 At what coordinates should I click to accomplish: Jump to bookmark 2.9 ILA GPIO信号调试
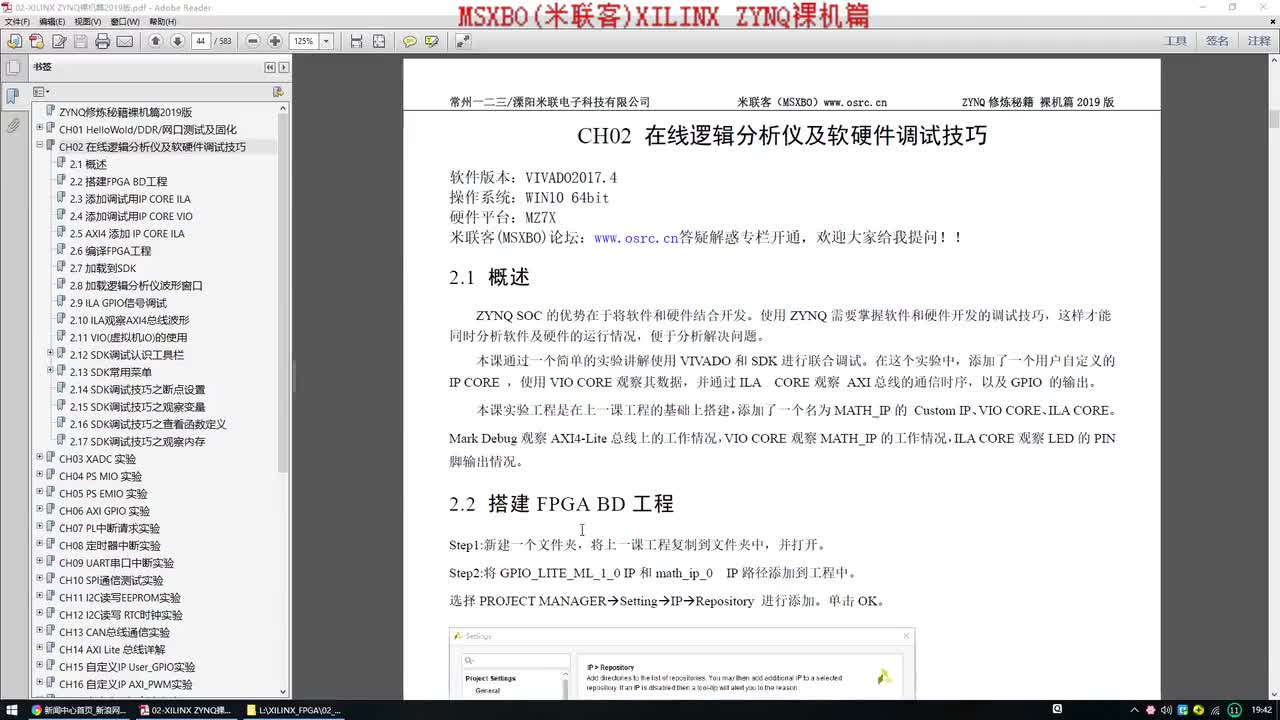(x=118, y=303)
